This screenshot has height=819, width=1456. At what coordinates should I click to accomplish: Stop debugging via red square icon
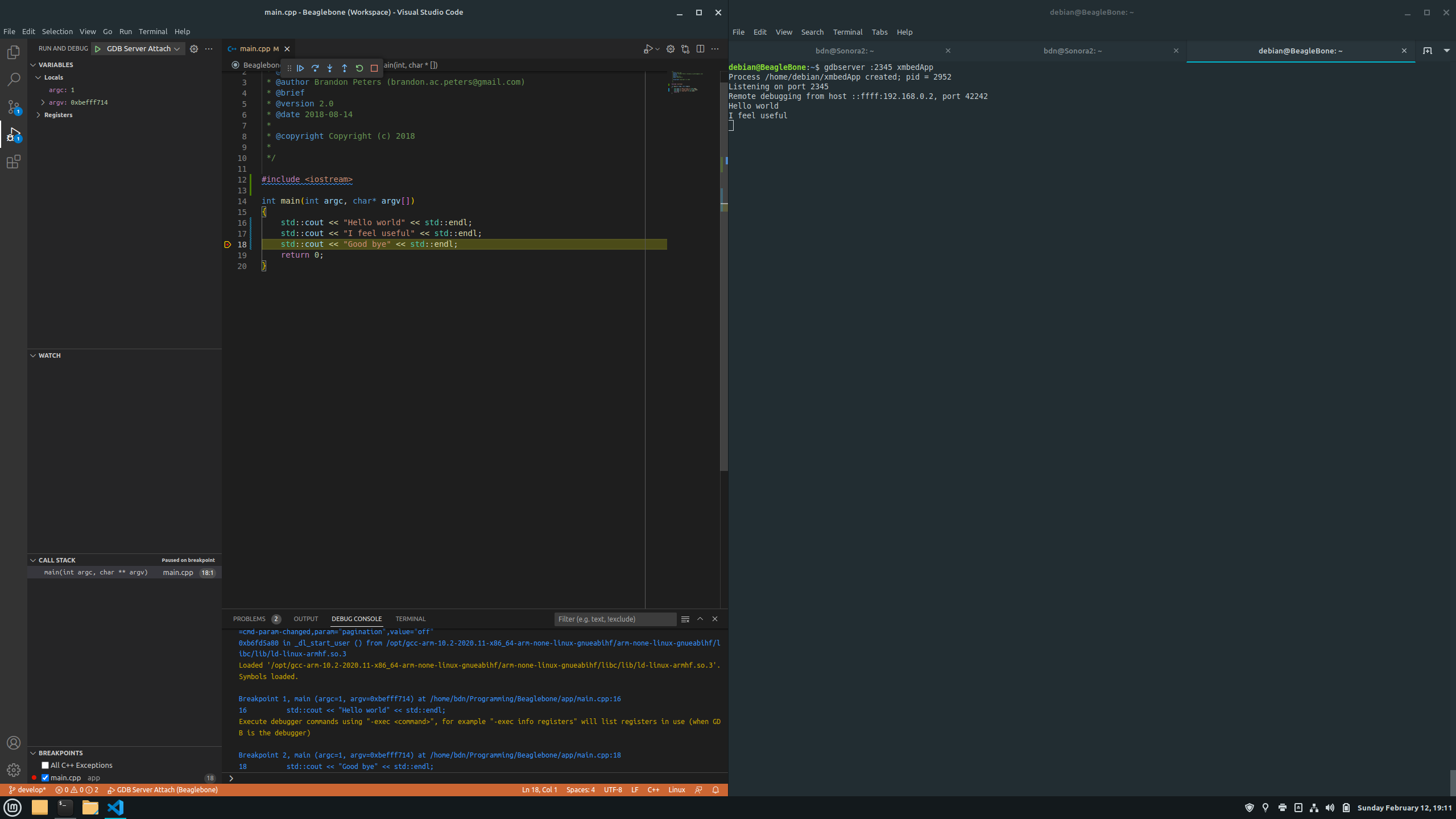click(374, 68)
